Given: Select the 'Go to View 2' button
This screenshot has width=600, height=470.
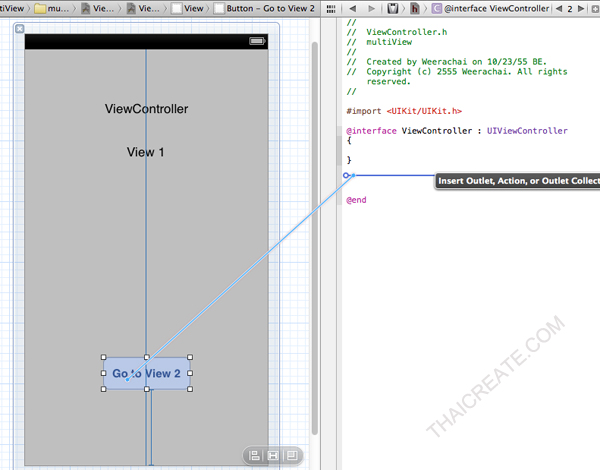Looking at the screenshot, I should click(146, 374).
